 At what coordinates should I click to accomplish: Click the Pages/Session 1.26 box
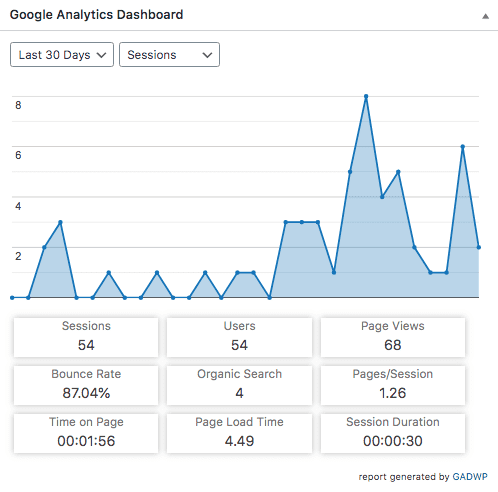[x=393, y=385]
